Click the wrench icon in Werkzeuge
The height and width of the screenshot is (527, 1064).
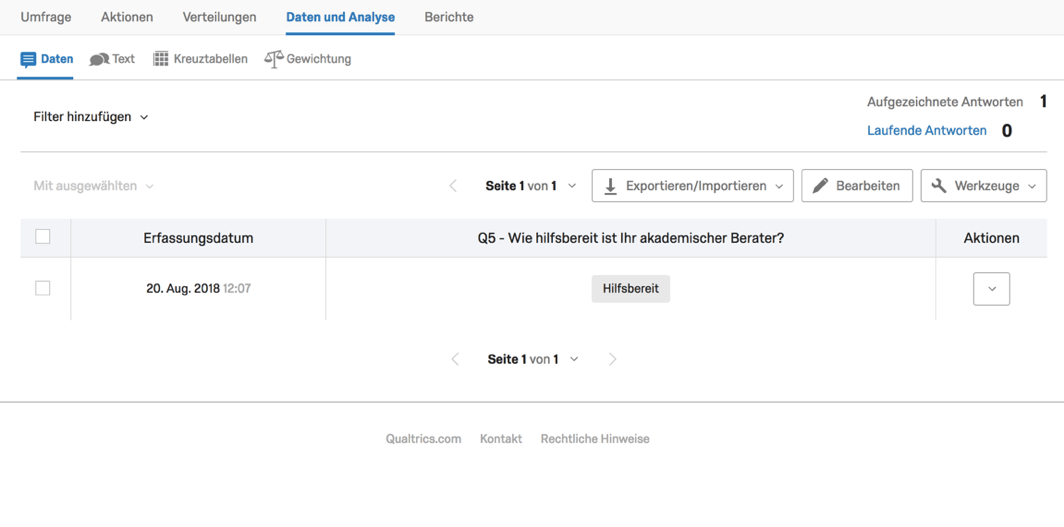(x=939, y=186)
